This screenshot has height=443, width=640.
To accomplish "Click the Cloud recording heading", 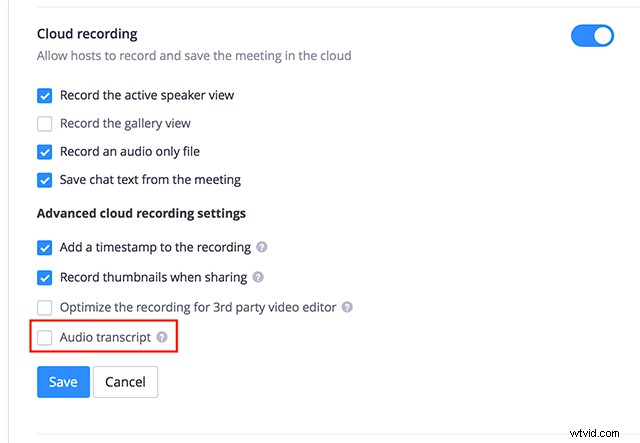I will (87, 34).
